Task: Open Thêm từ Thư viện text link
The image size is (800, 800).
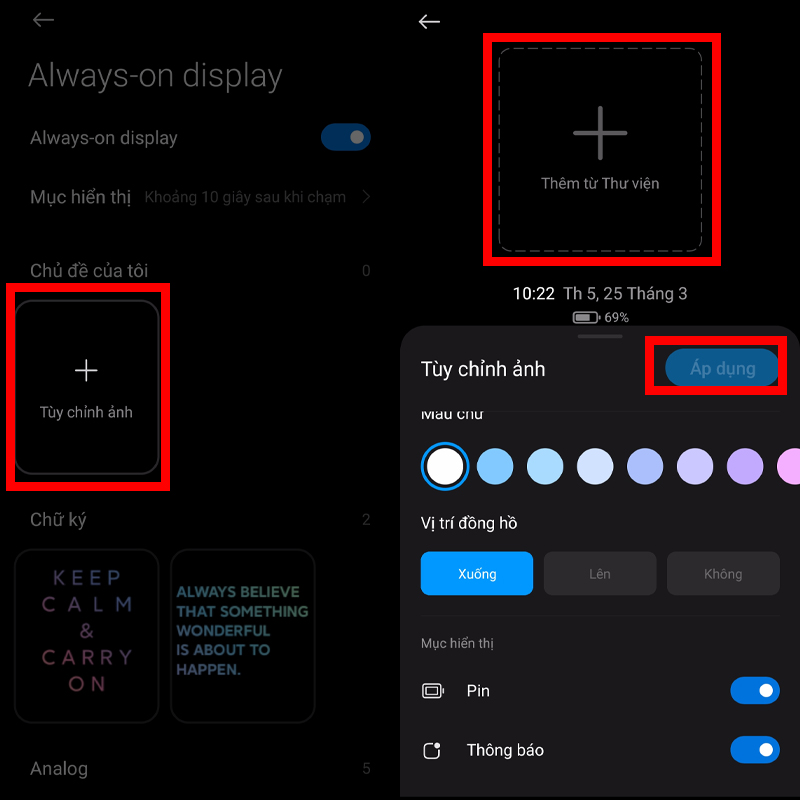Action: pyautogui.click(x=600, y=183)
